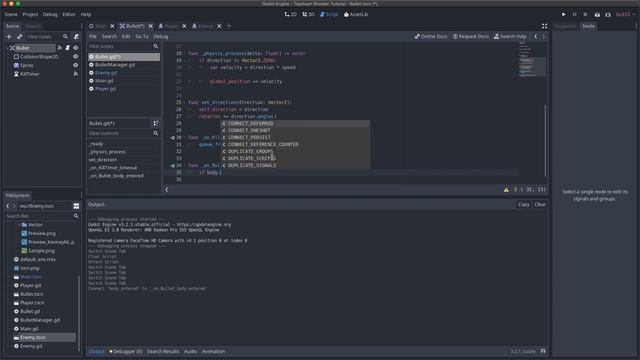The width and height of the screenshot is (640, 360).
Task: Toggle visibility of Sprite node
Action: click(76, 65)
